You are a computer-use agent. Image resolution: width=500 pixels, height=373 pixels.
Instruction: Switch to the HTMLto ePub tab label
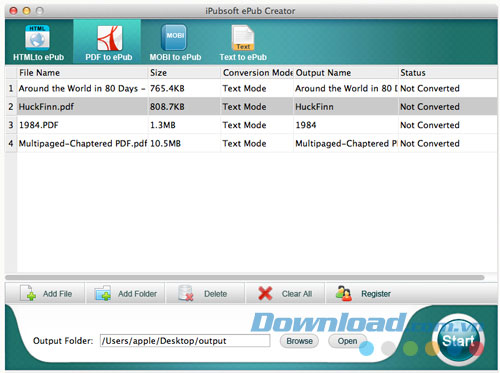tap(39, 57)
